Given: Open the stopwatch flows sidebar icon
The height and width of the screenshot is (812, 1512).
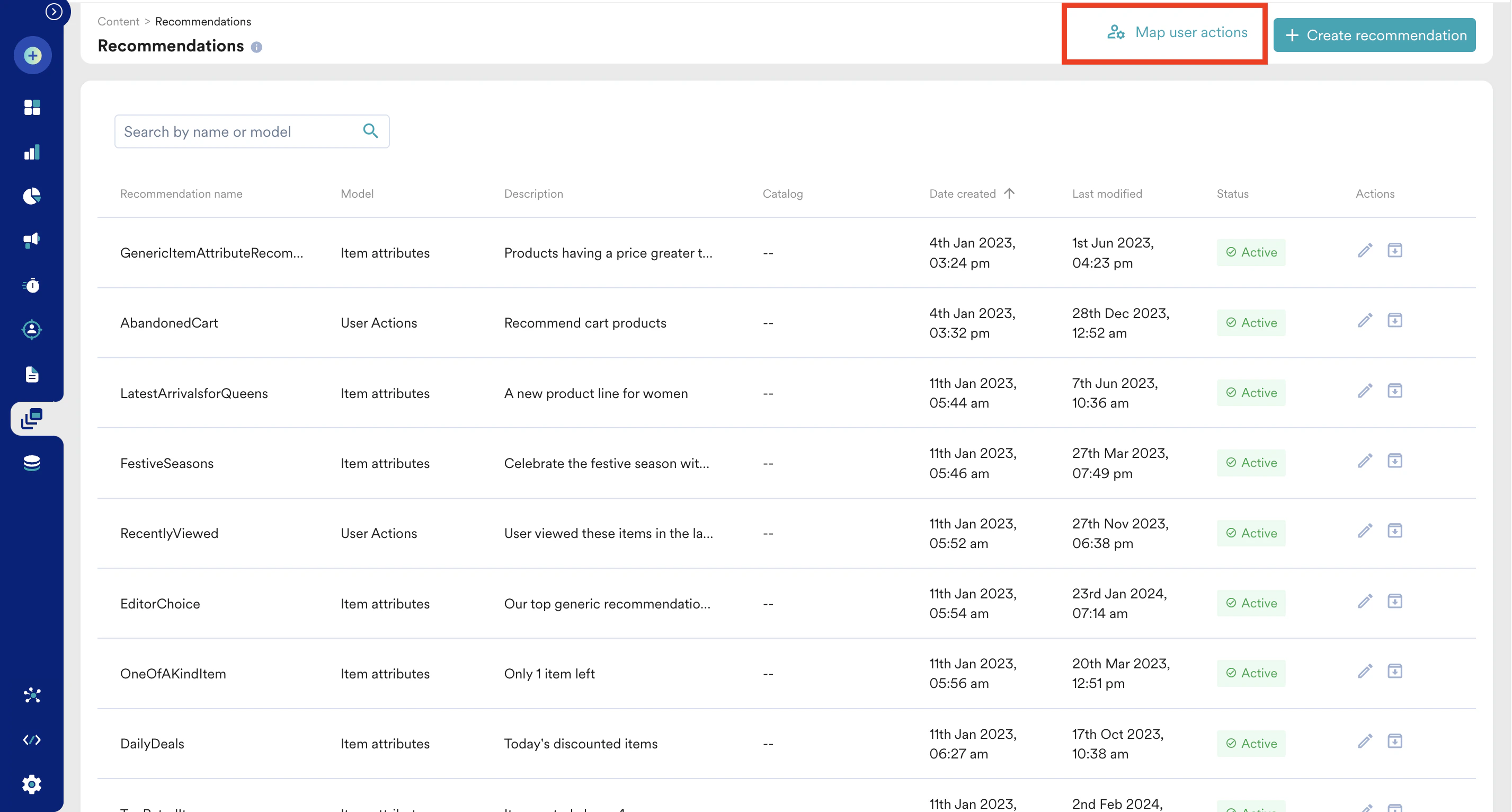Looking at the screenshot, I should 32,285.
